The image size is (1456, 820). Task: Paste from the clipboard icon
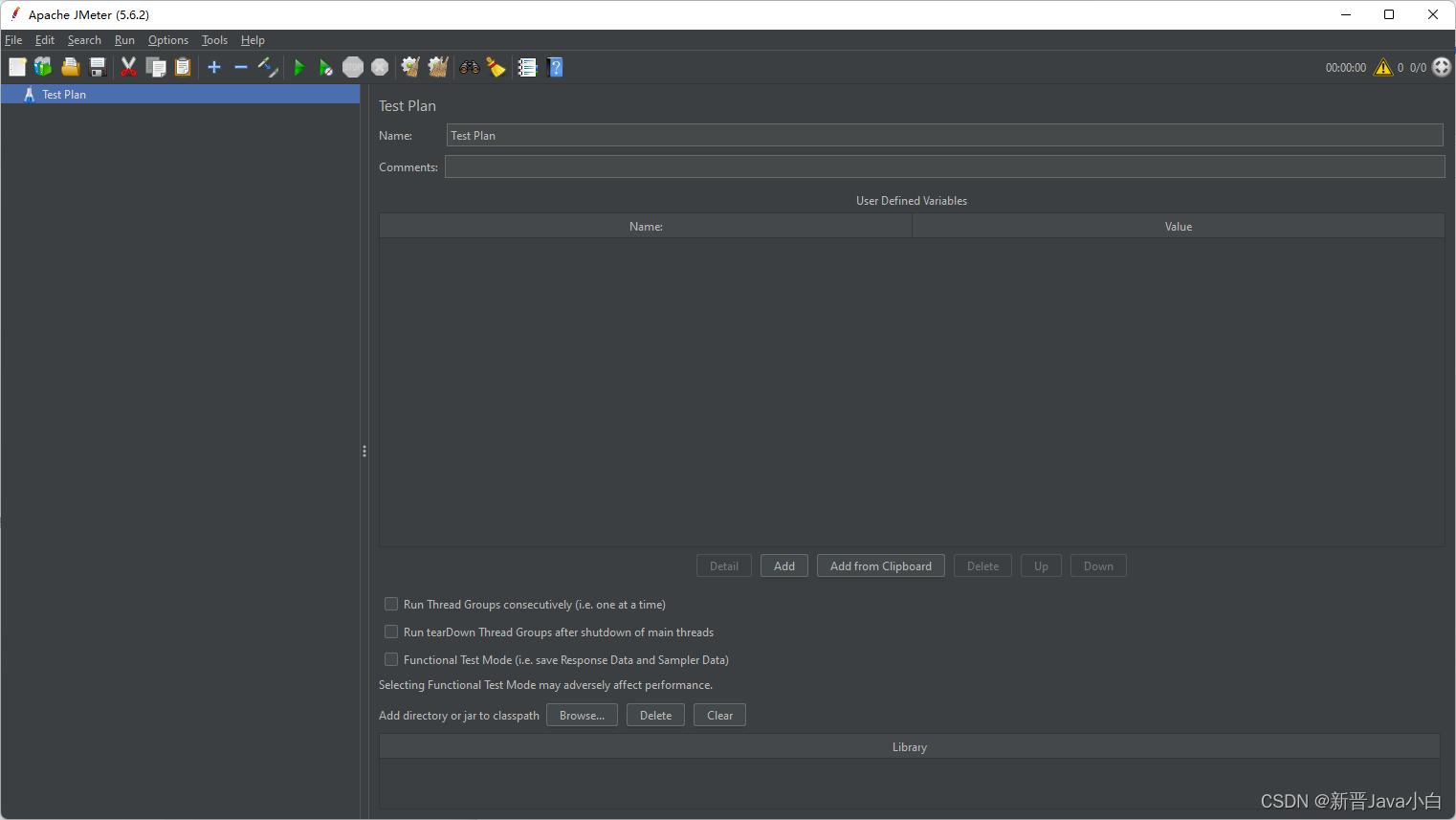point(183,67)
